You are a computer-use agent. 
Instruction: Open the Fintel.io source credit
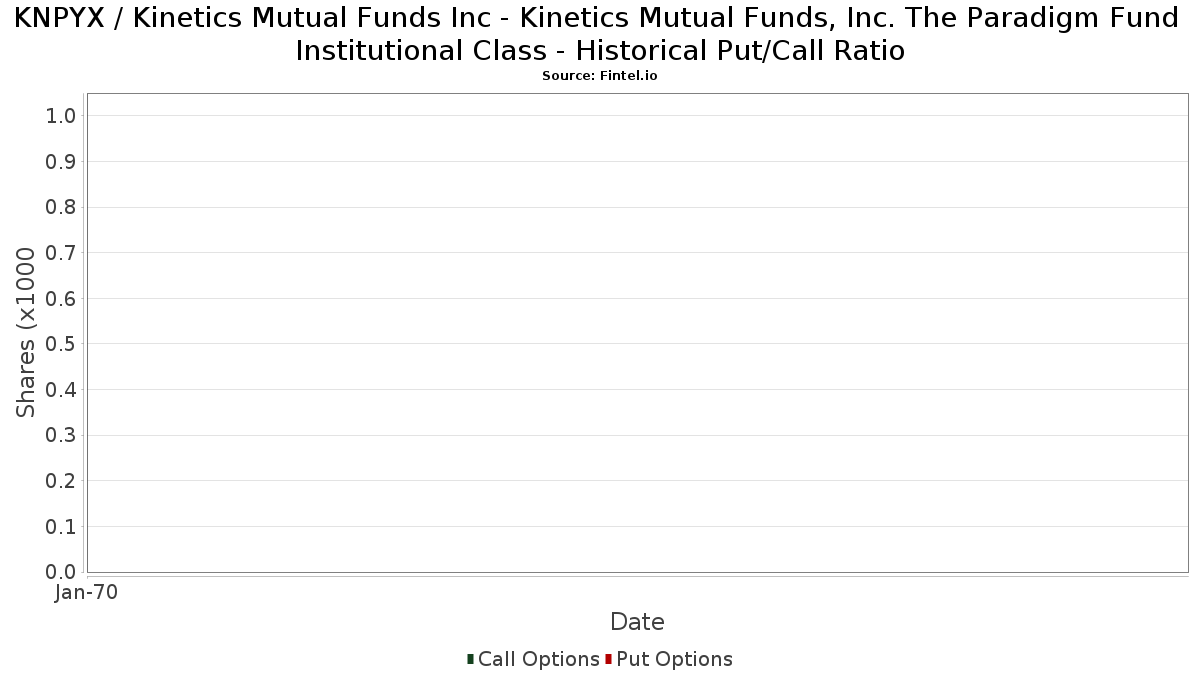pyautogui.click(x=600, y=76)
